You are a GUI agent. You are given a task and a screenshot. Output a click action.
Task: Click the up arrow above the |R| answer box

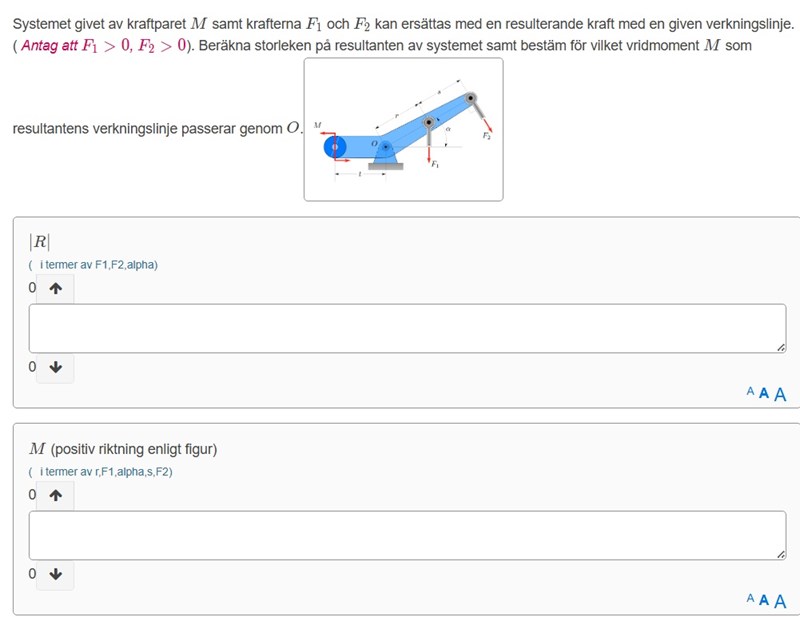click(55, 288)
